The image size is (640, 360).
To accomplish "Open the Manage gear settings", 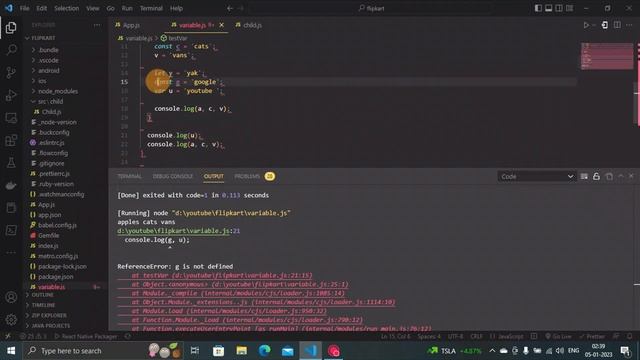I will click(11, 320).
